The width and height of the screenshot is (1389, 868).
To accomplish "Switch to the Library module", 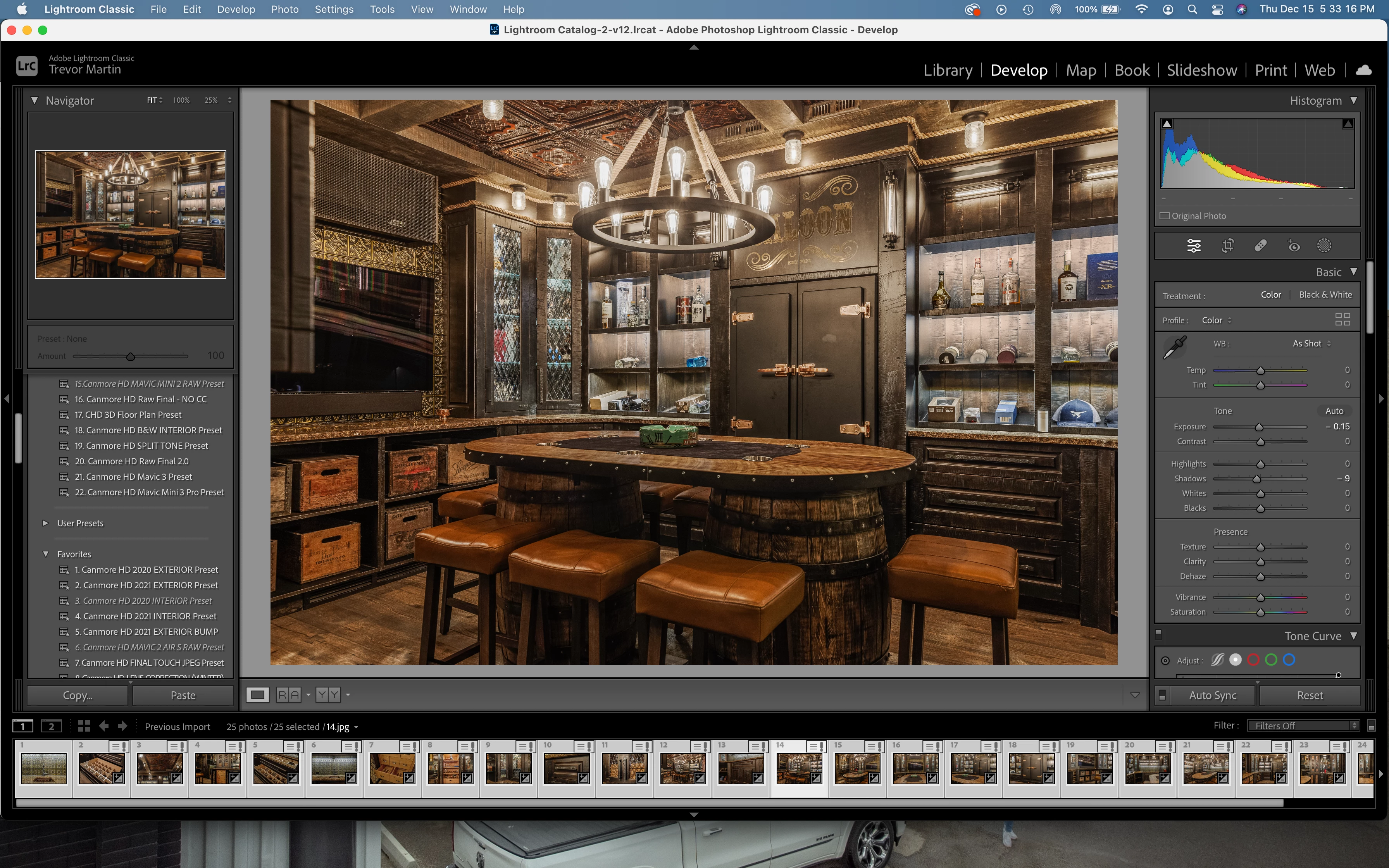I will (x=948, y=70).
